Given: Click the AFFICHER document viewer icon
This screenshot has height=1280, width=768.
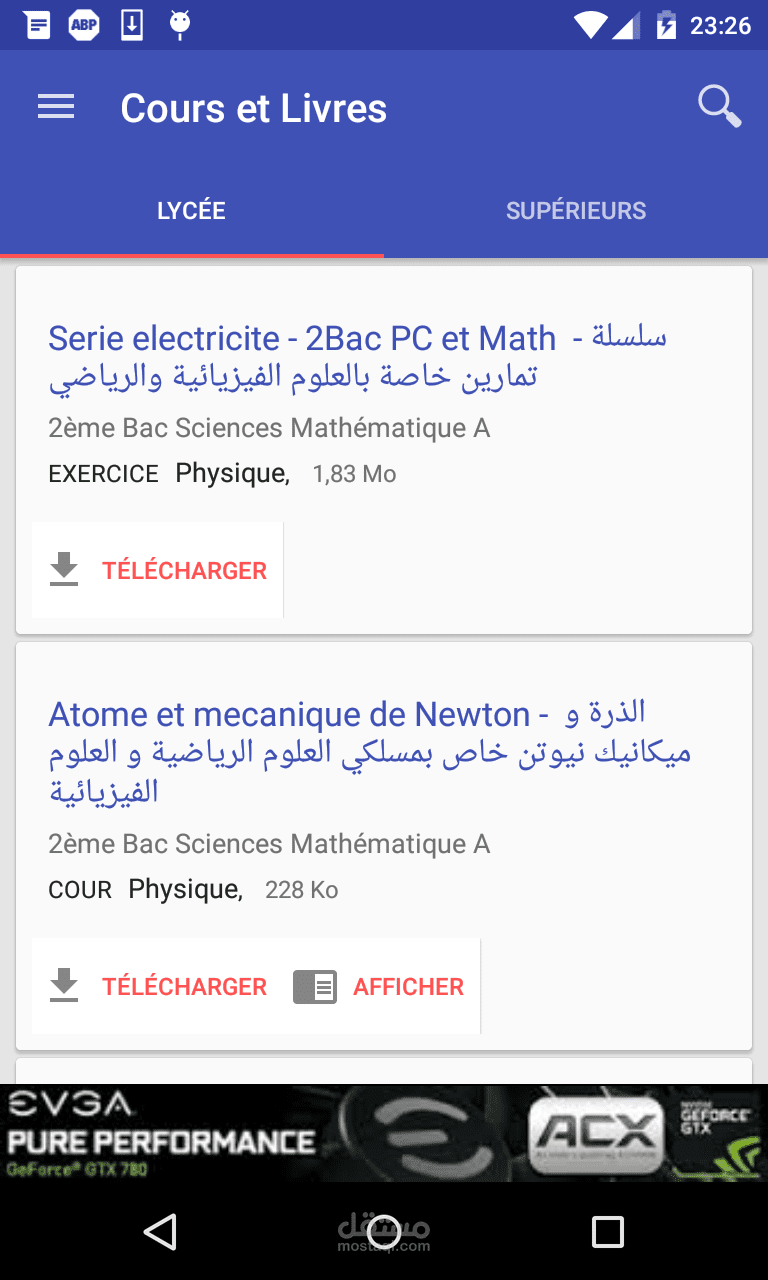Looking at the screenshot, I should (315, 987).
